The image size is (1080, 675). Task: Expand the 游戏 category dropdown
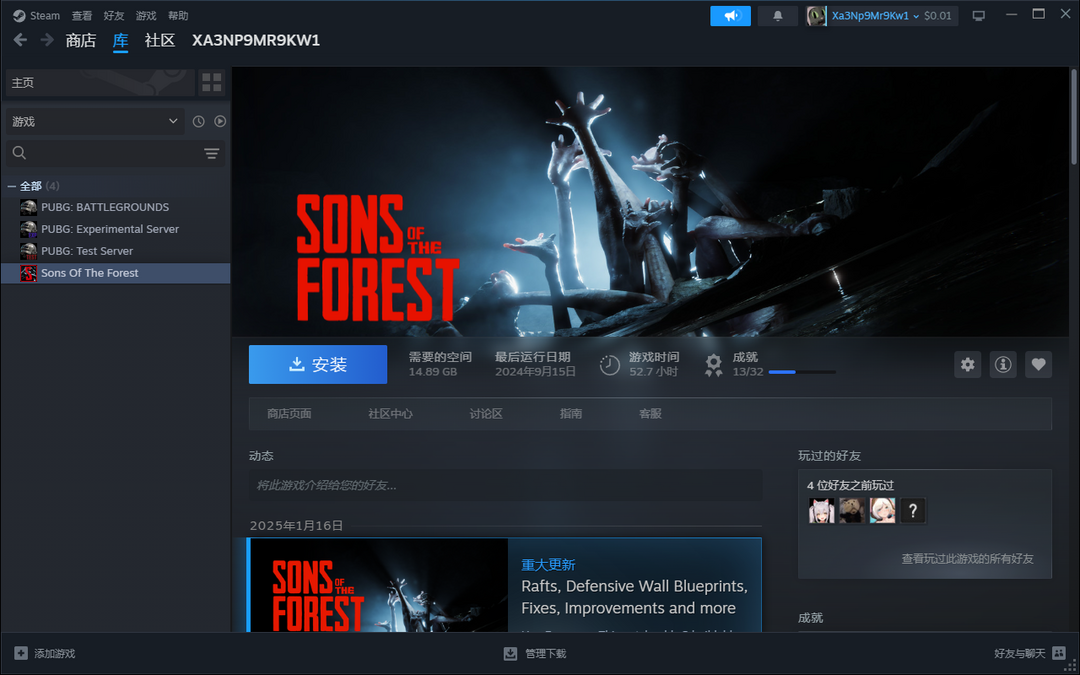94,121
